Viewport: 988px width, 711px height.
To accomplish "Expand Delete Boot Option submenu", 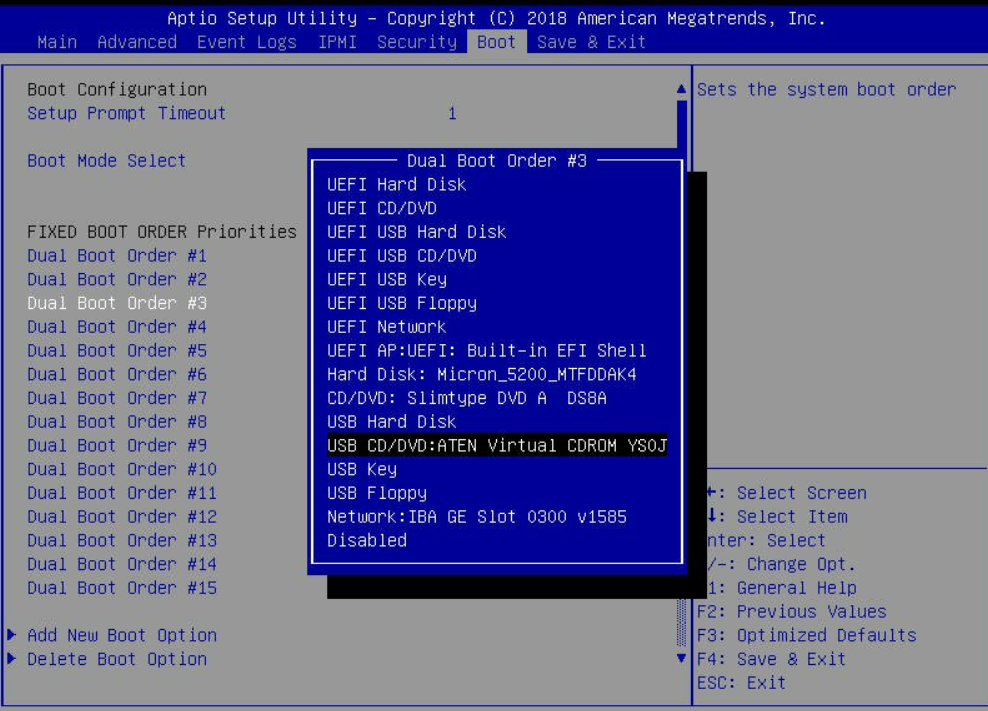I will (116, 659).
